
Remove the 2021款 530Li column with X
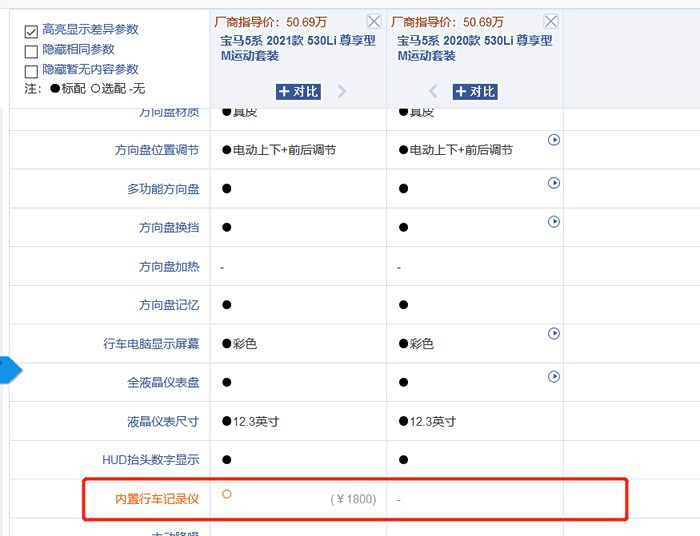[x=373, y=21]
